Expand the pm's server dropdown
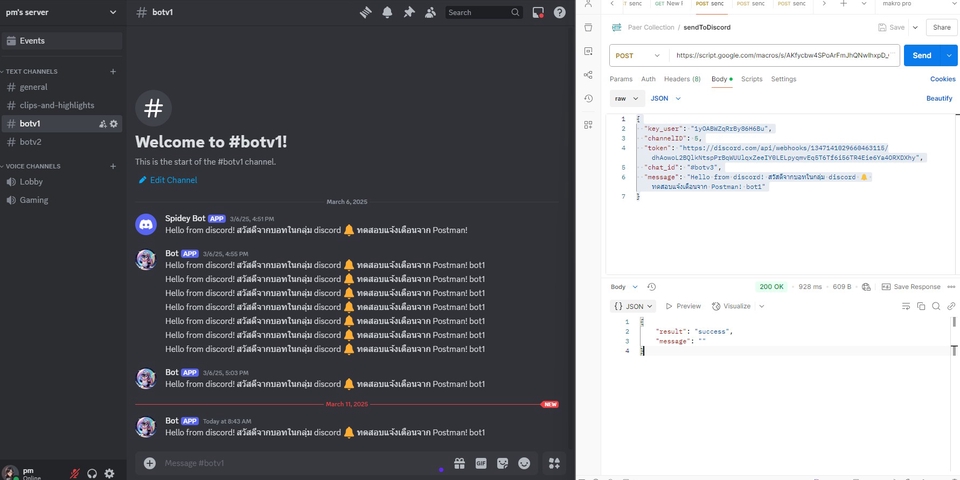This screenshot has width=960, height=480. pos(113,12)
